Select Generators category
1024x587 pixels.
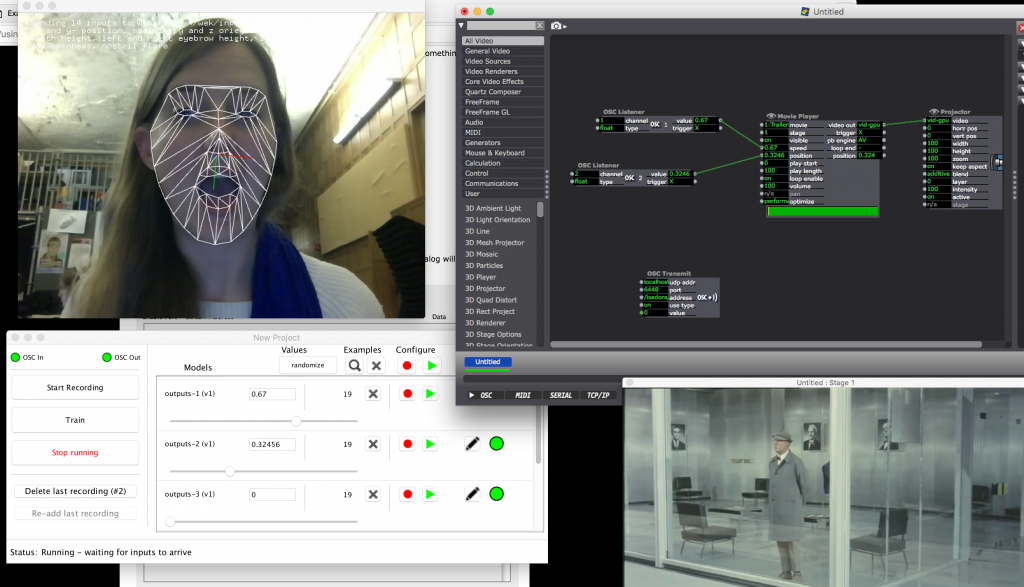(503, 143)
